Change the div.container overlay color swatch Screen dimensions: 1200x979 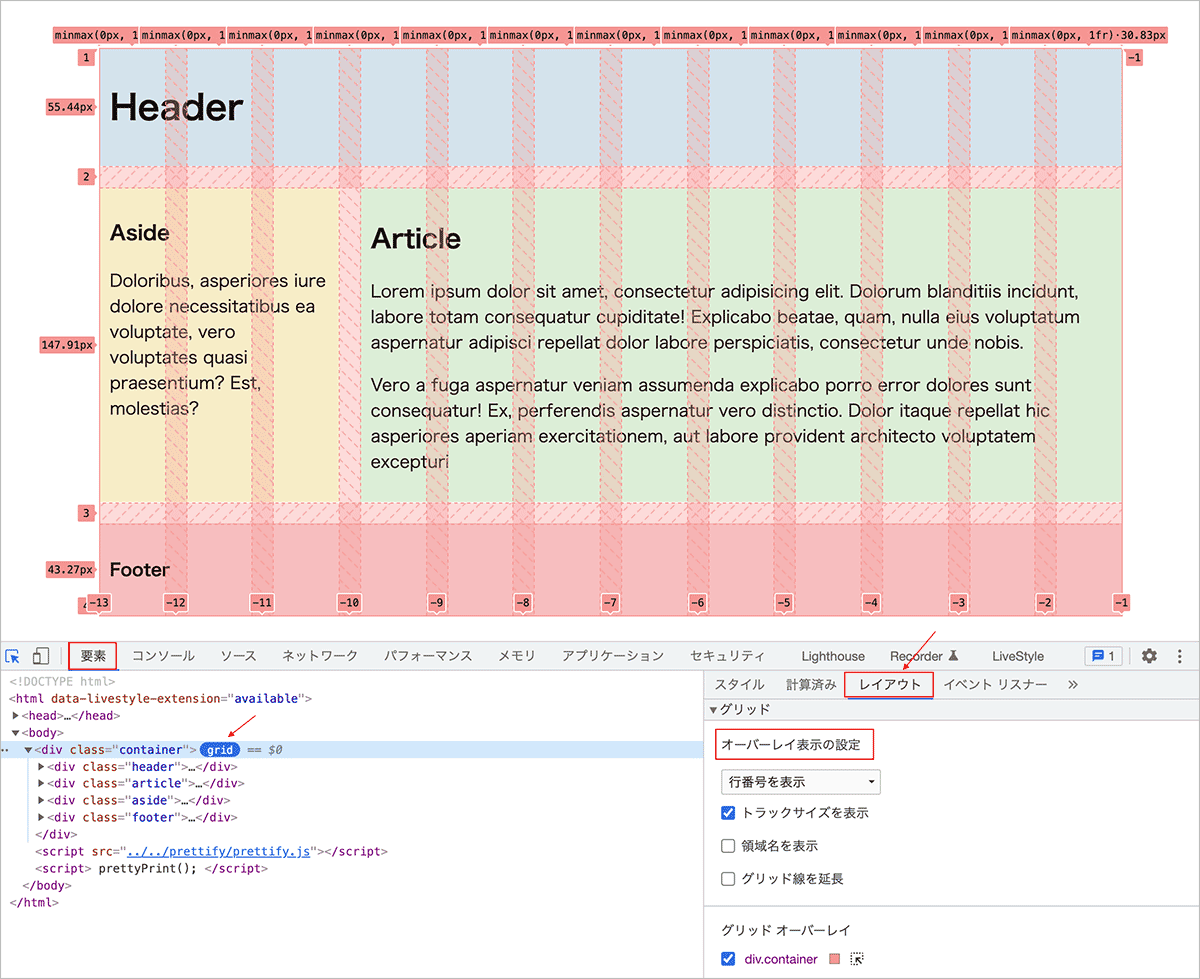tap(835, 959)
